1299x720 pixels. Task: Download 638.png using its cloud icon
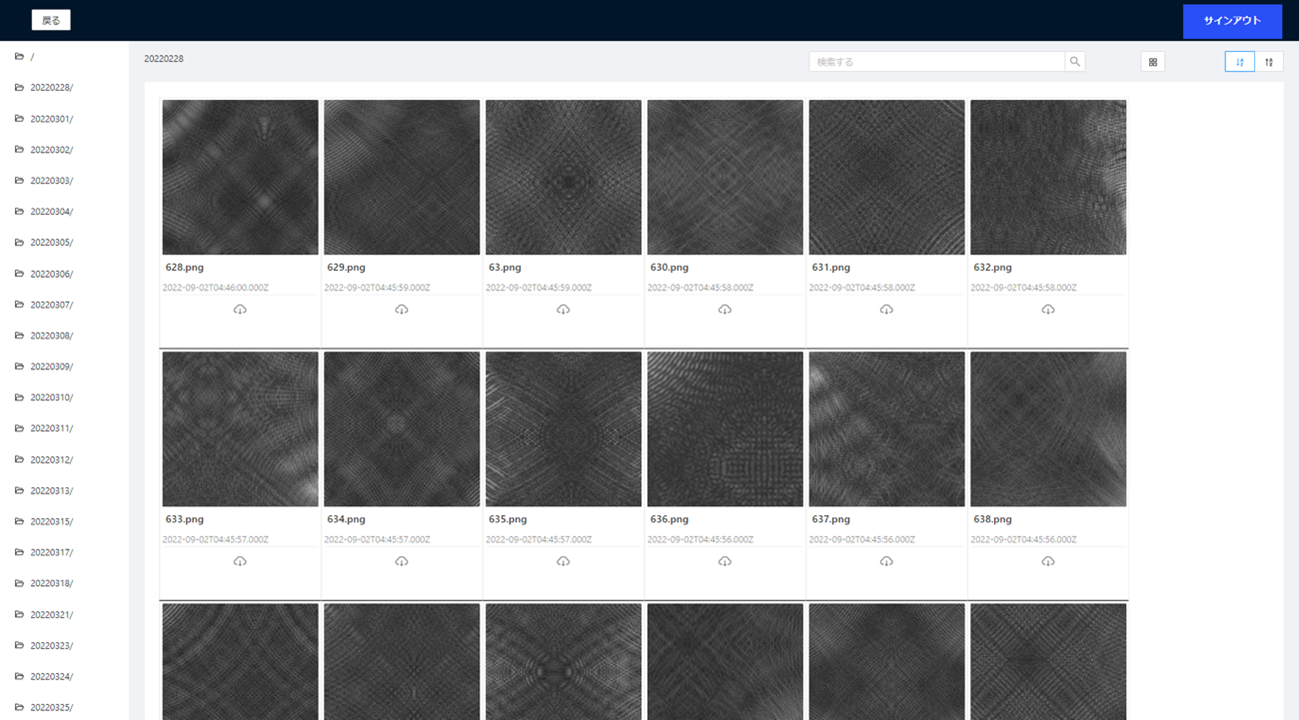click(x=1048, y=562)
